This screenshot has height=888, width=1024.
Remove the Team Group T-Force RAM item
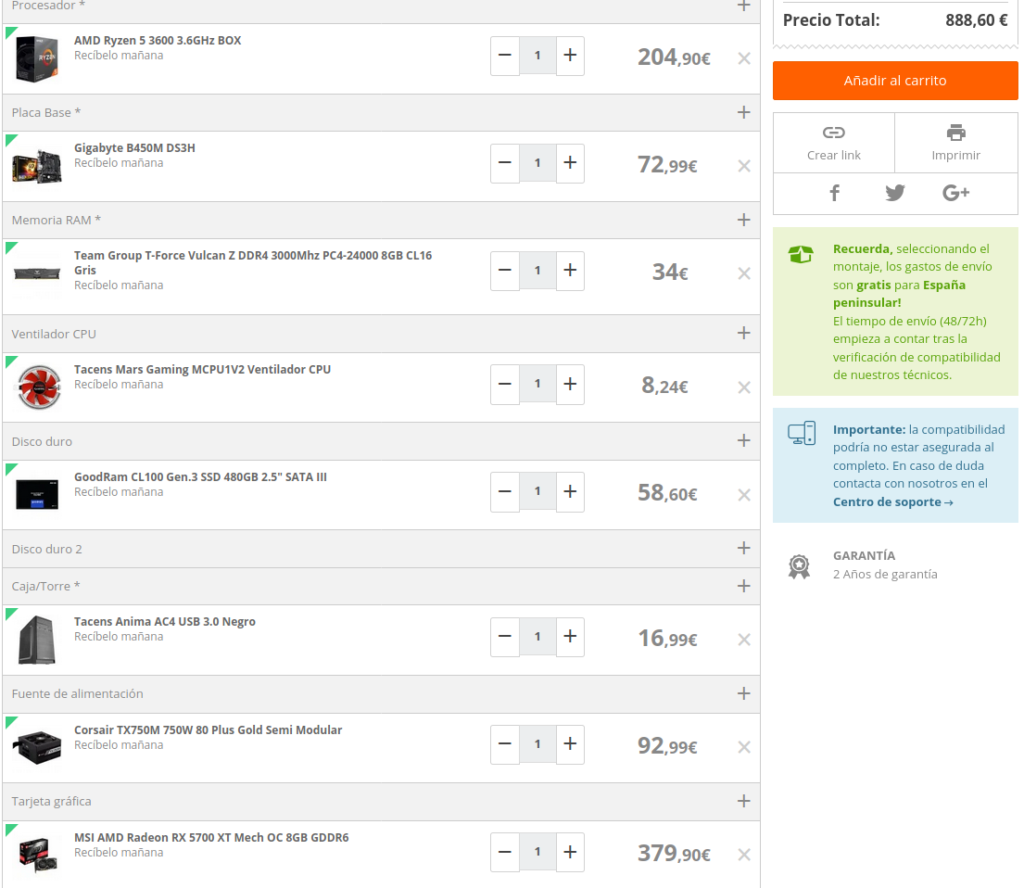[744, 273]
